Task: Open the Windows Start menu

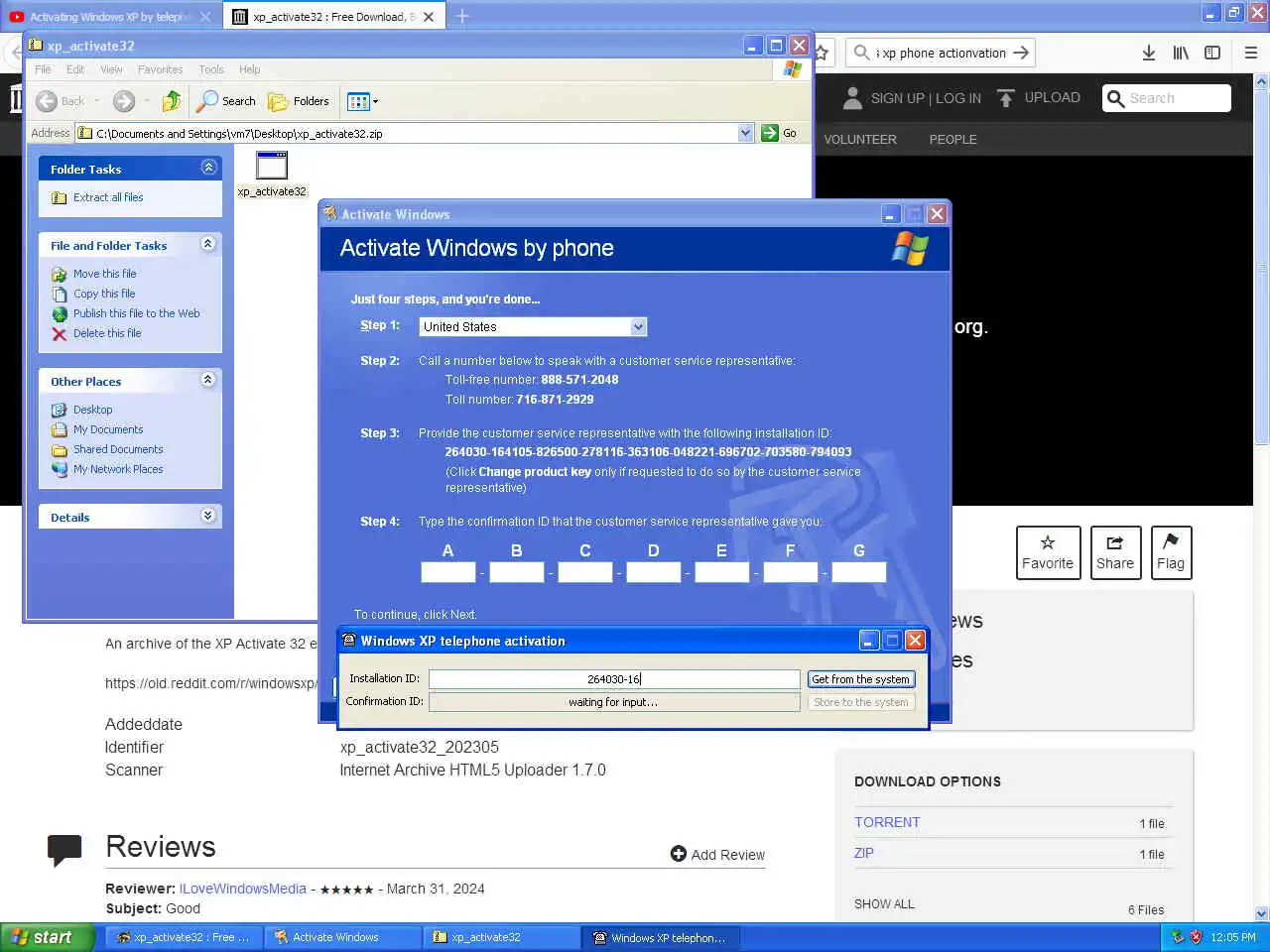Action: point(46,937)
